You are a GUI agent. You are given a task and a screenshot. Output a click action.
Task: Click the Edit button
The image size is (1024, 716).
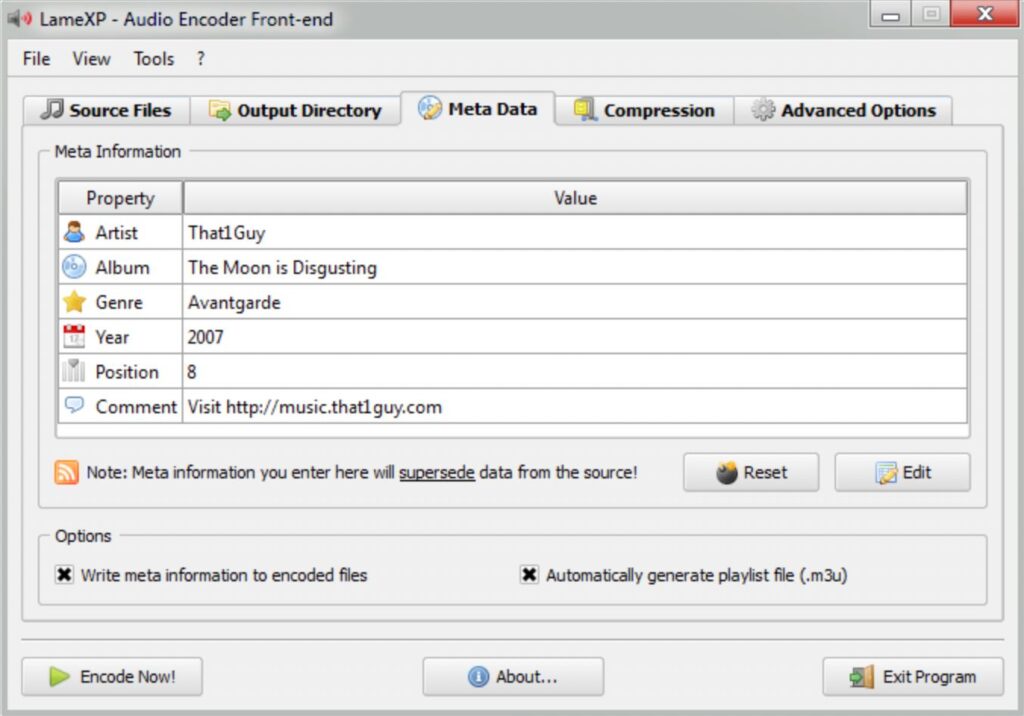(x=903, y=472)
